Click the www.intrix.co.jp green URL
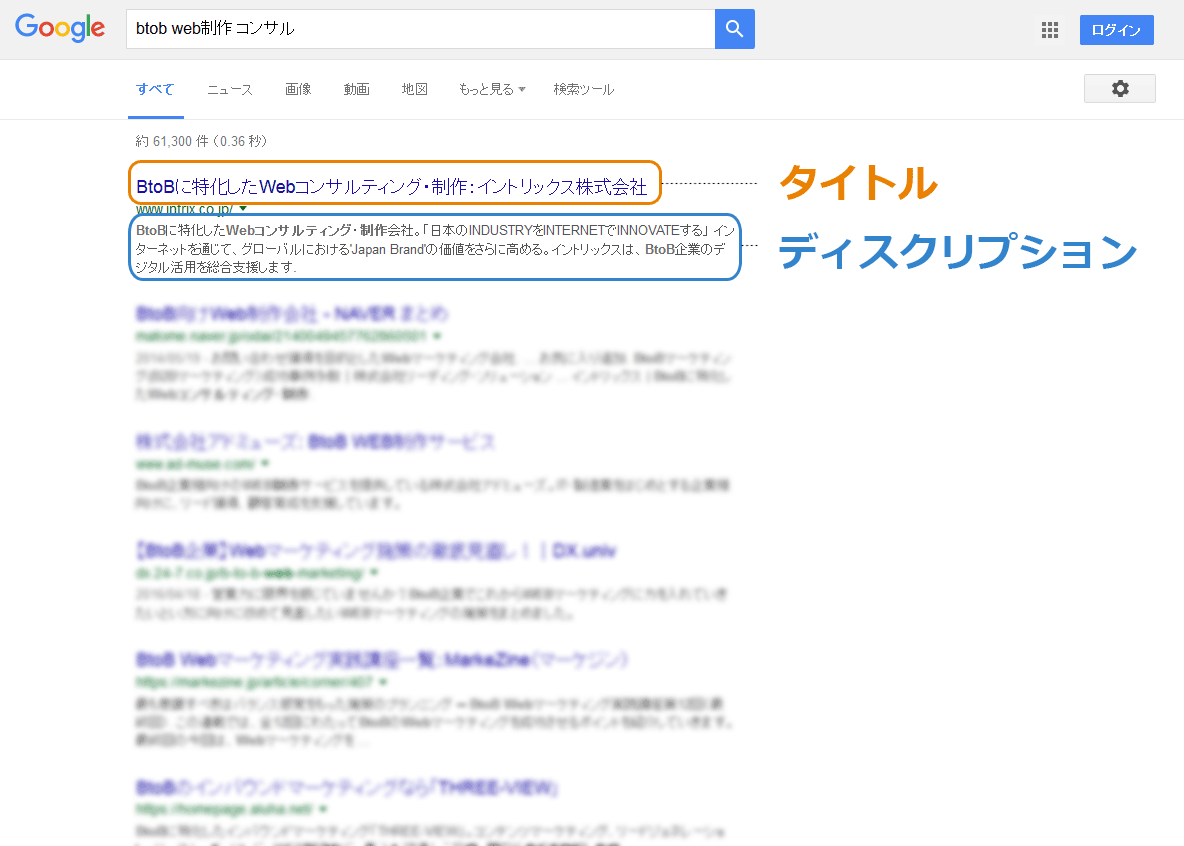 click(184, 209)
